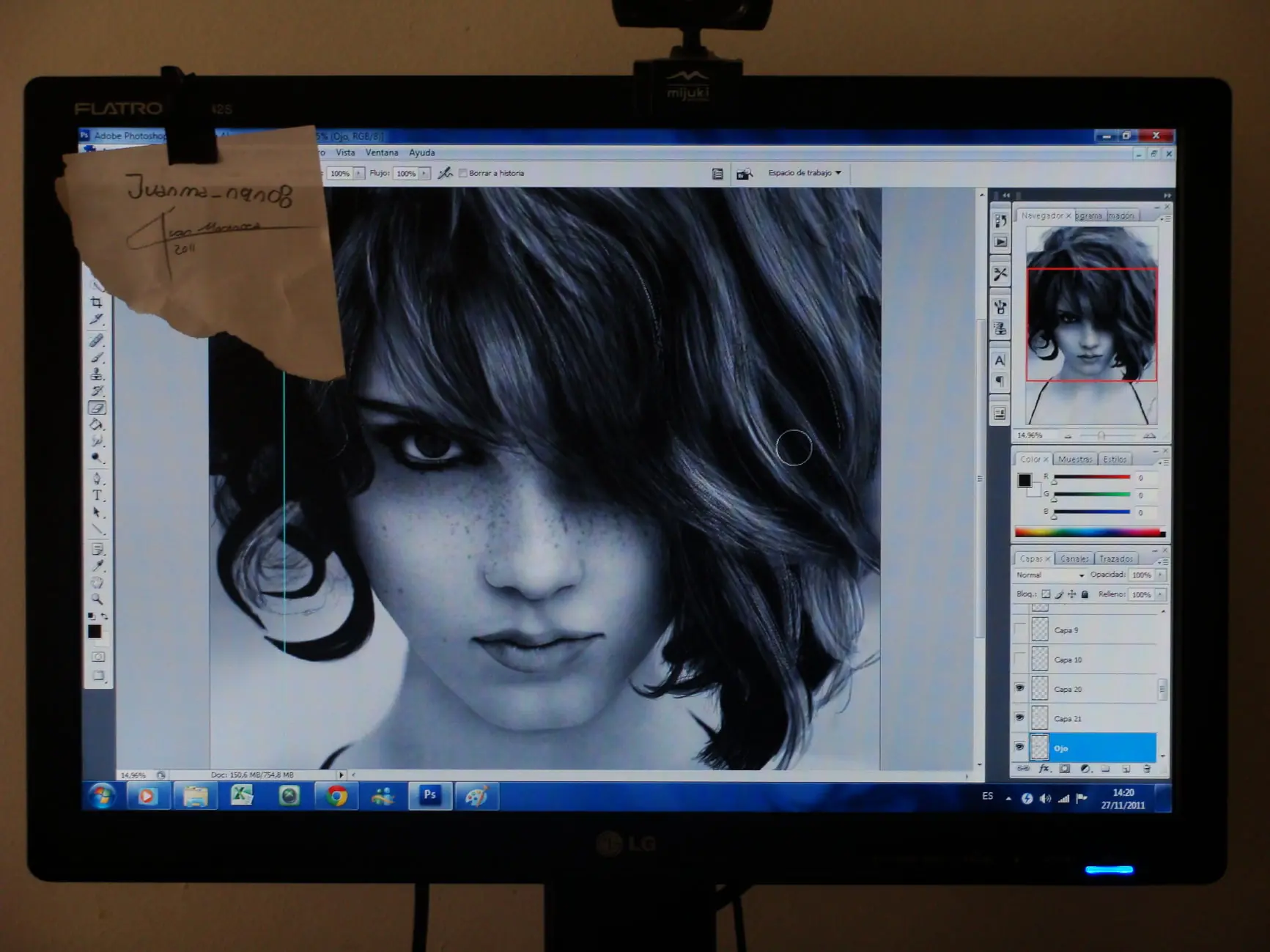This screenshot has width=1270, height=952.
Task: Select the Crop tool
Action: (97, 303)
